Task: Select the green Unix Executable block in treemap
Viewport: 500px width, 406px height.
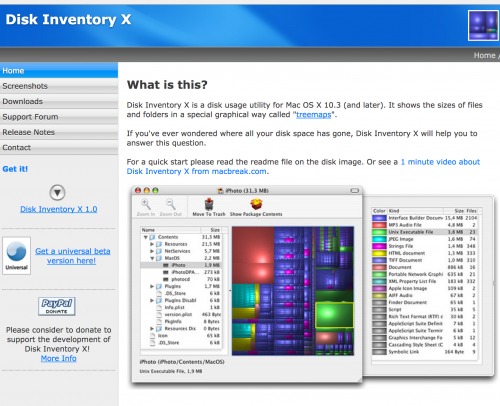Action: coord(334,315)
